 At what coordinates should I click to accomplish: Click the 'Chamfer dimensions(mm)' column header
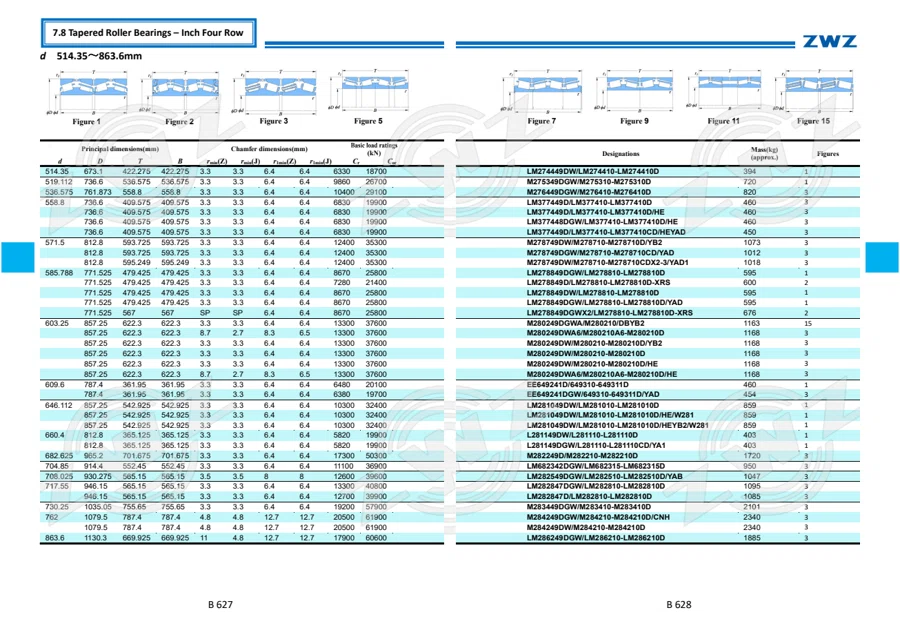tap(269, 149)
